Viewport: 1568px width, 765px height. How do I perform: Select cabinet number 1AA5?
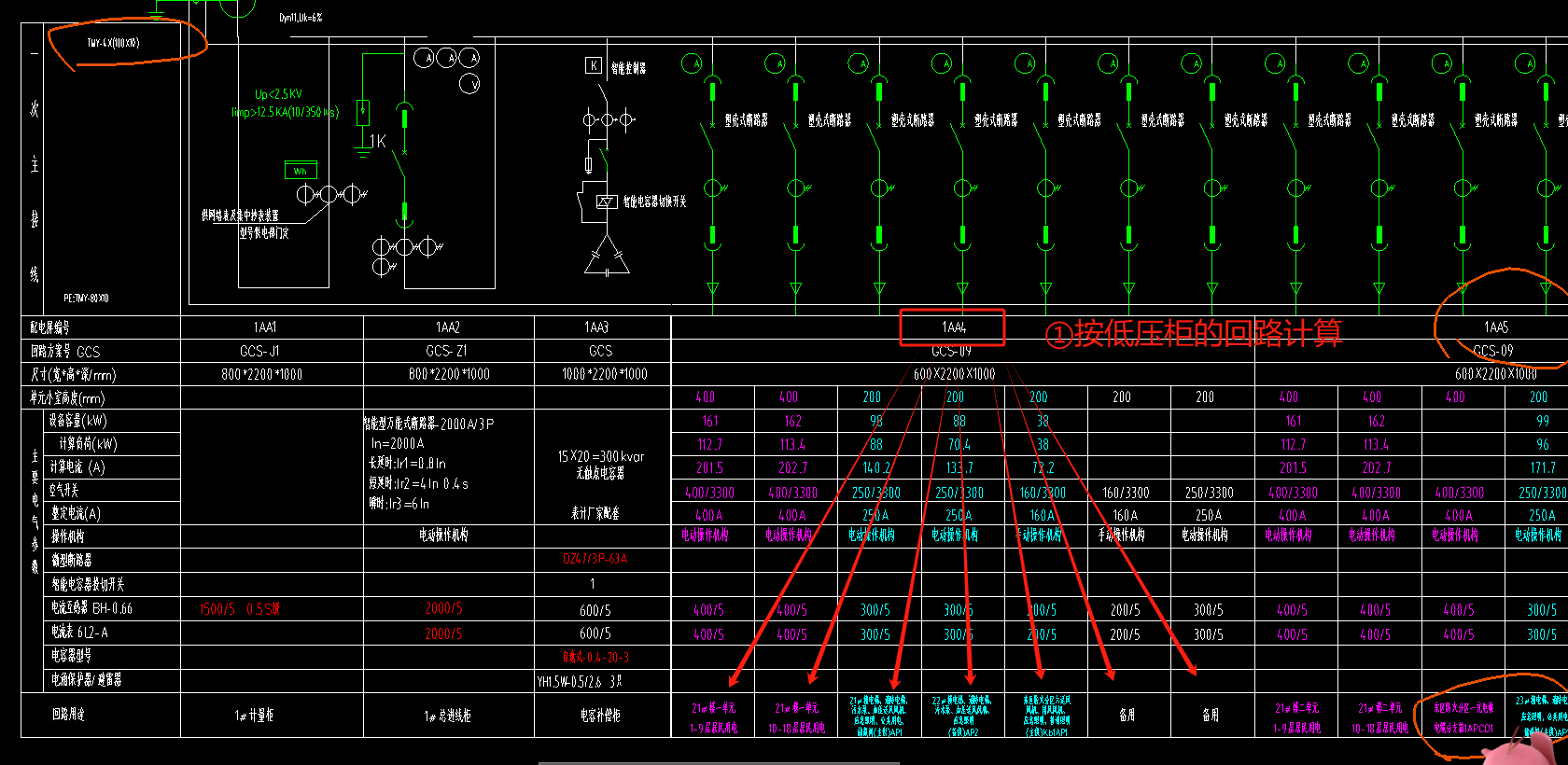click(x=1496, y=327)
